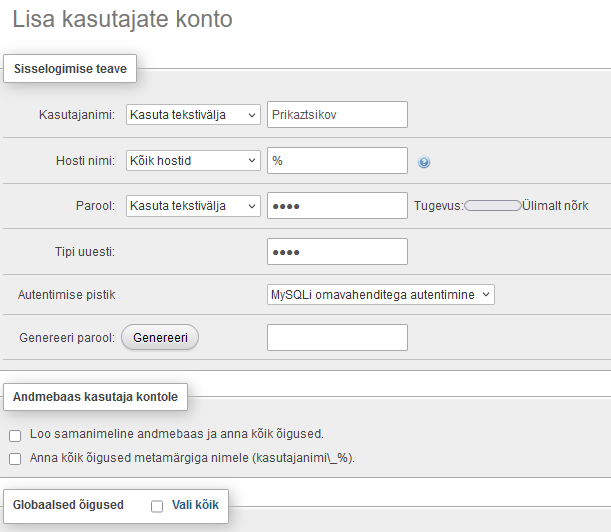
Task: Click the username field containing Prikaztsikov
Action: coord(337,115)
